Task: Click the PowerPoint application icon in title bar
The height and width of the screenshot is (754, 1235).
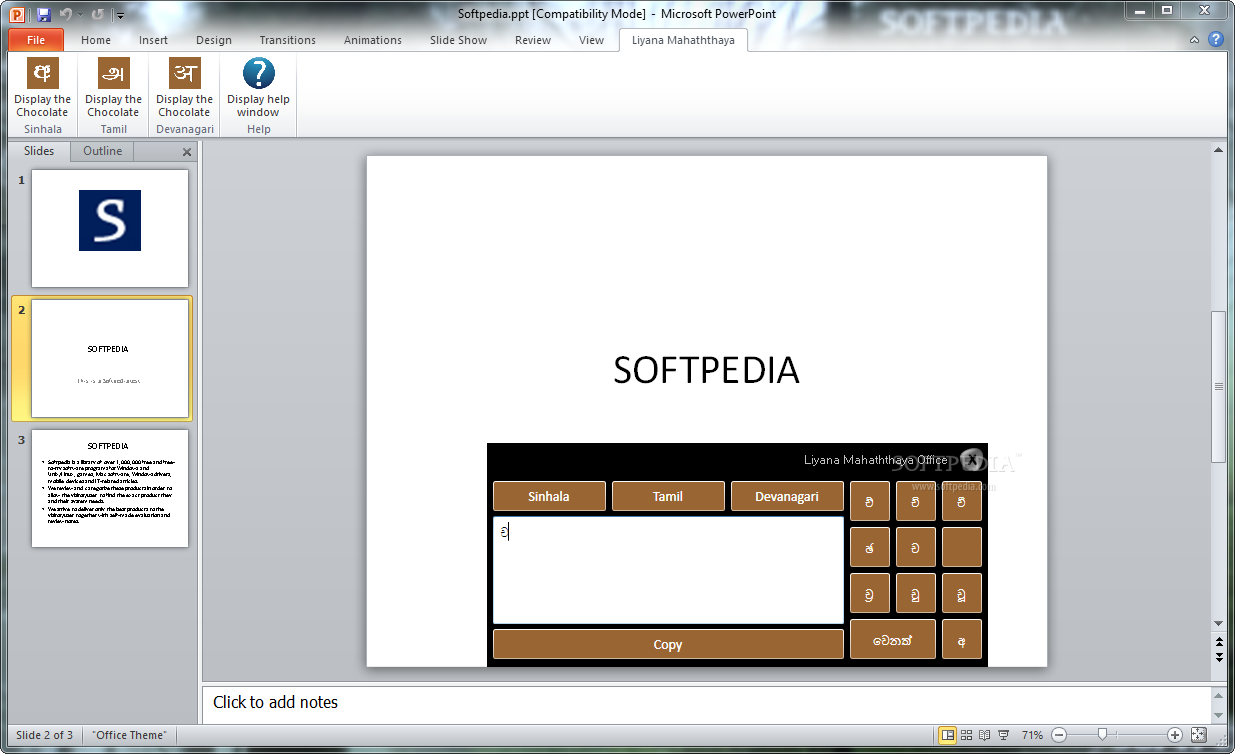Action: (17, 14)
